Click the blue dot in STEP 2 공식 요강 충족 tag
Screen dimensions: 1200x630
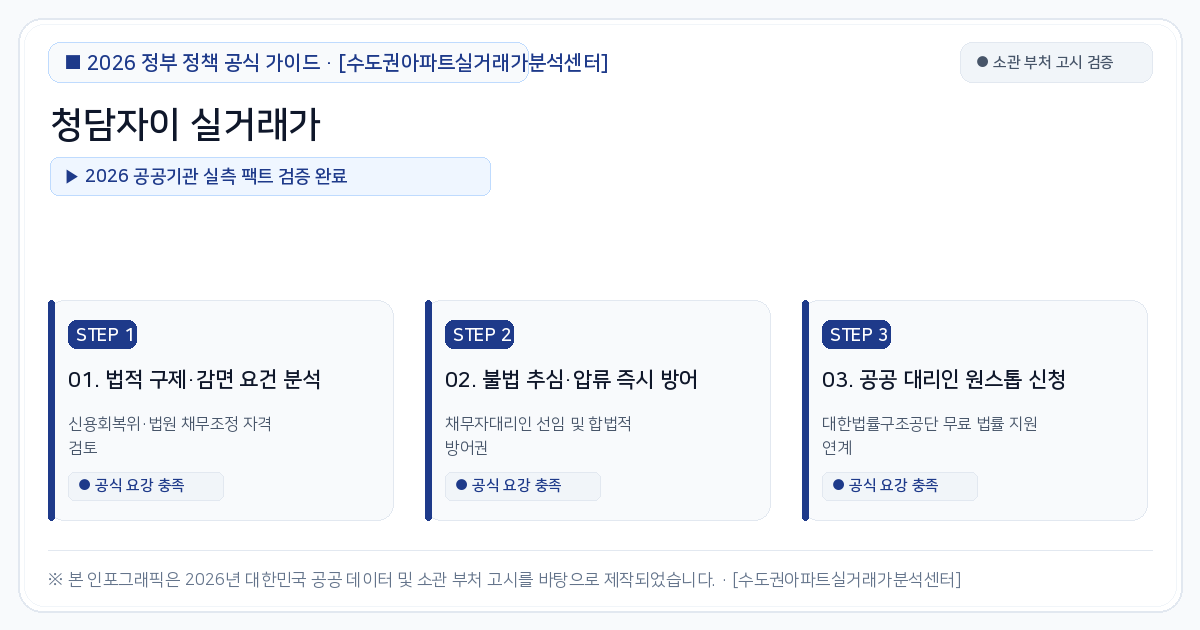[x=461, y=485]
